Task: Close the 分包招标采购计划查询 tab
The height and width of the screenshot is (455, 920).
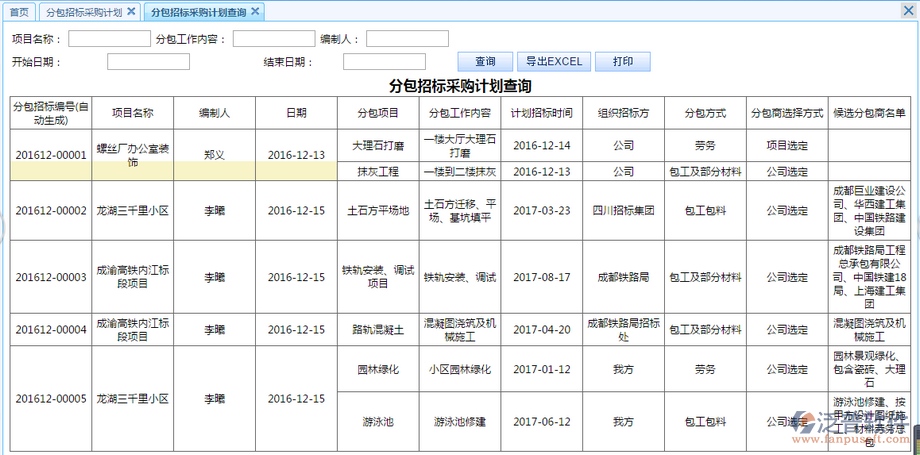Action: coord(255,12)
